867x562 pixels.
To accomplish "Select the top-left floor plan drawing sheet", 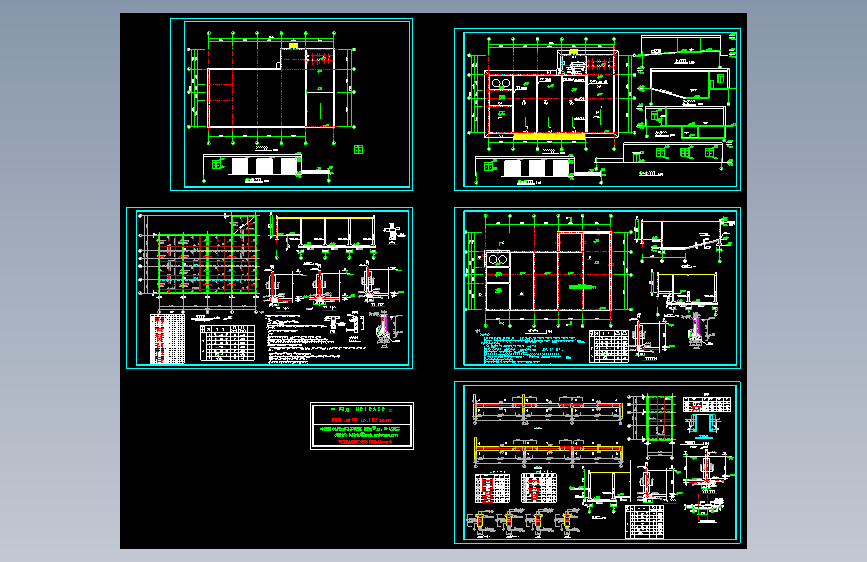I will (x=291, y=105).
